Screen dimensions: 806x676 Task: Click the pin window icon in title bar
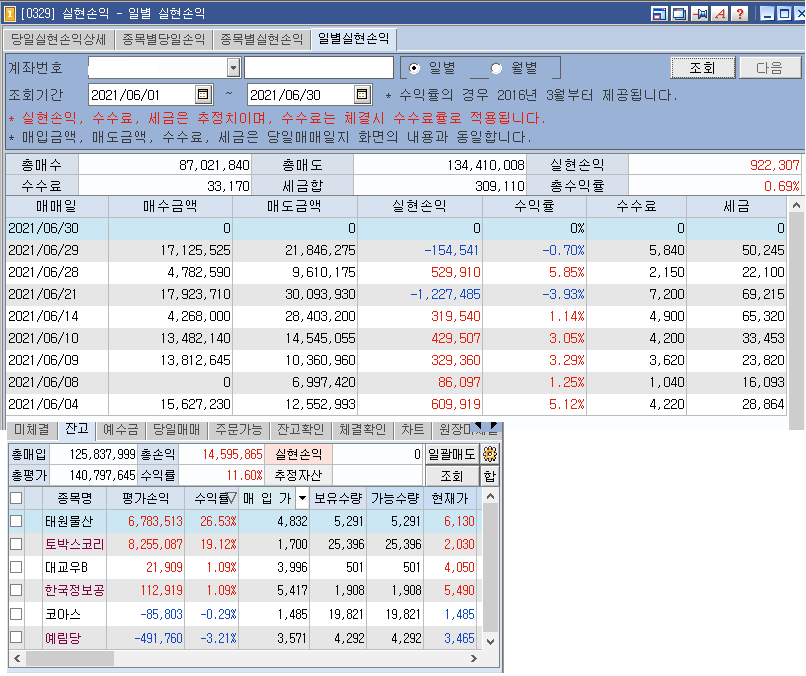pos(700,13)
